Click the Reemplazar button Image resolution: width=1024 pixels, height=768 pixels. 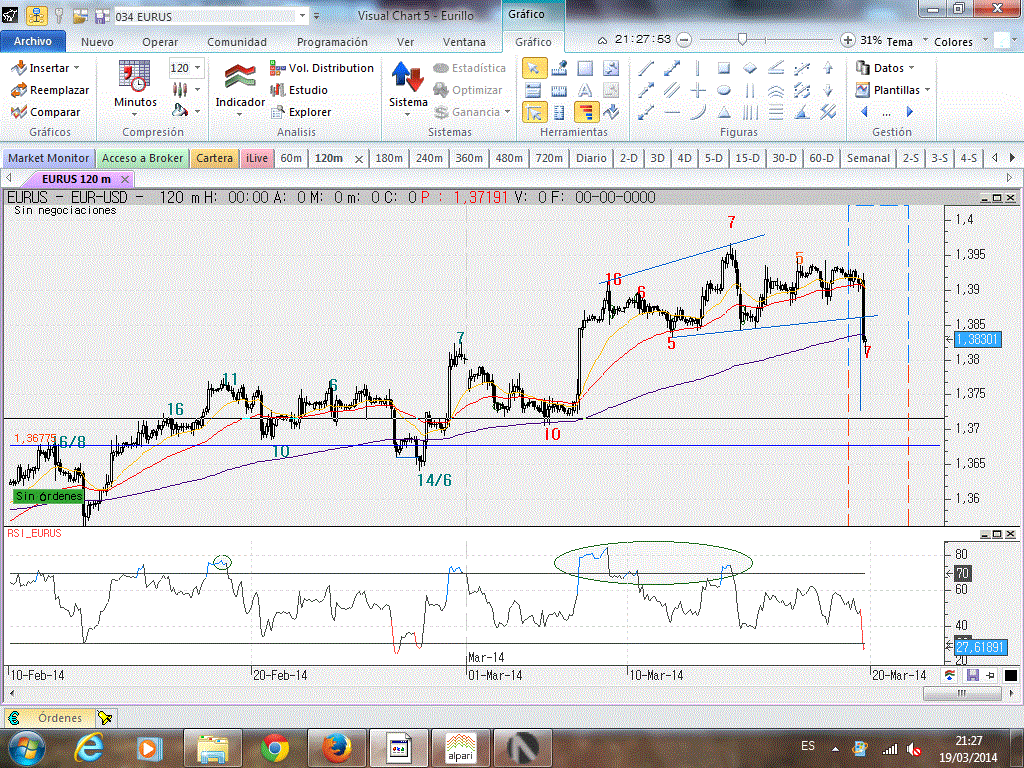click(x=50, y=90)
